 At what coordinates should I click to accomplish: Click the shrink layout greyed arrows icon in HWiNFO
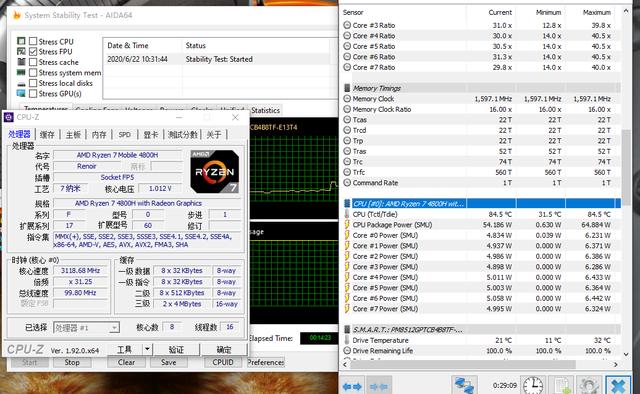(x=379, y=386)
